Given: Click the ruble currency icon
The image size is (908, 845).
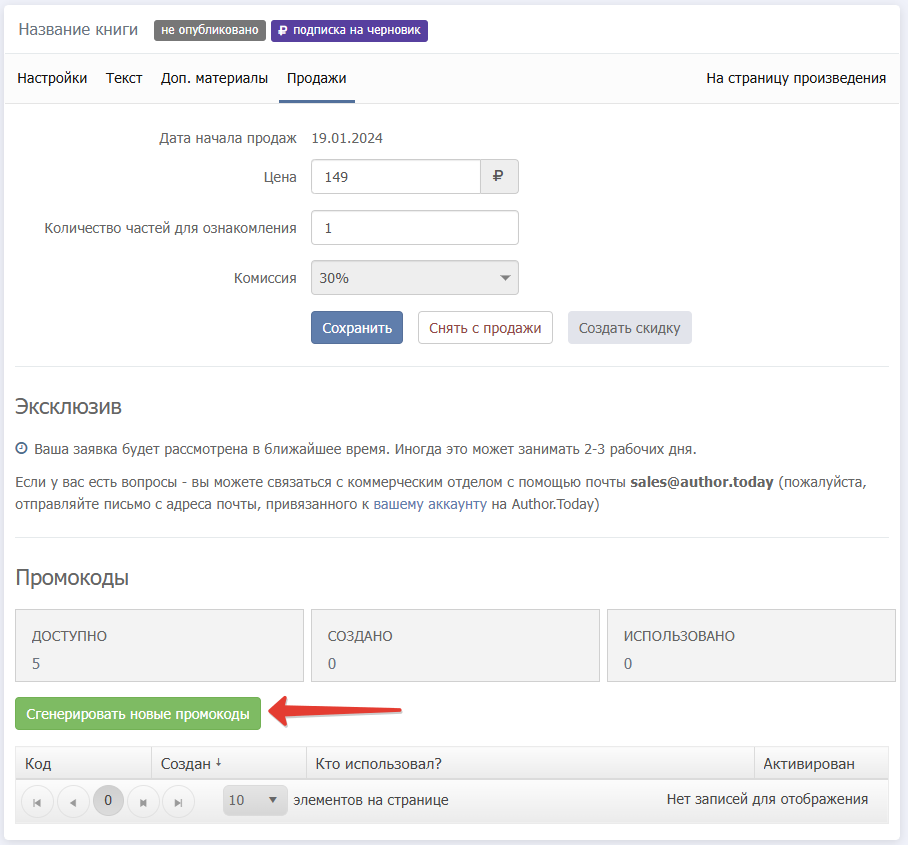Looking at the screenshot, I should [x=499, y=177].
